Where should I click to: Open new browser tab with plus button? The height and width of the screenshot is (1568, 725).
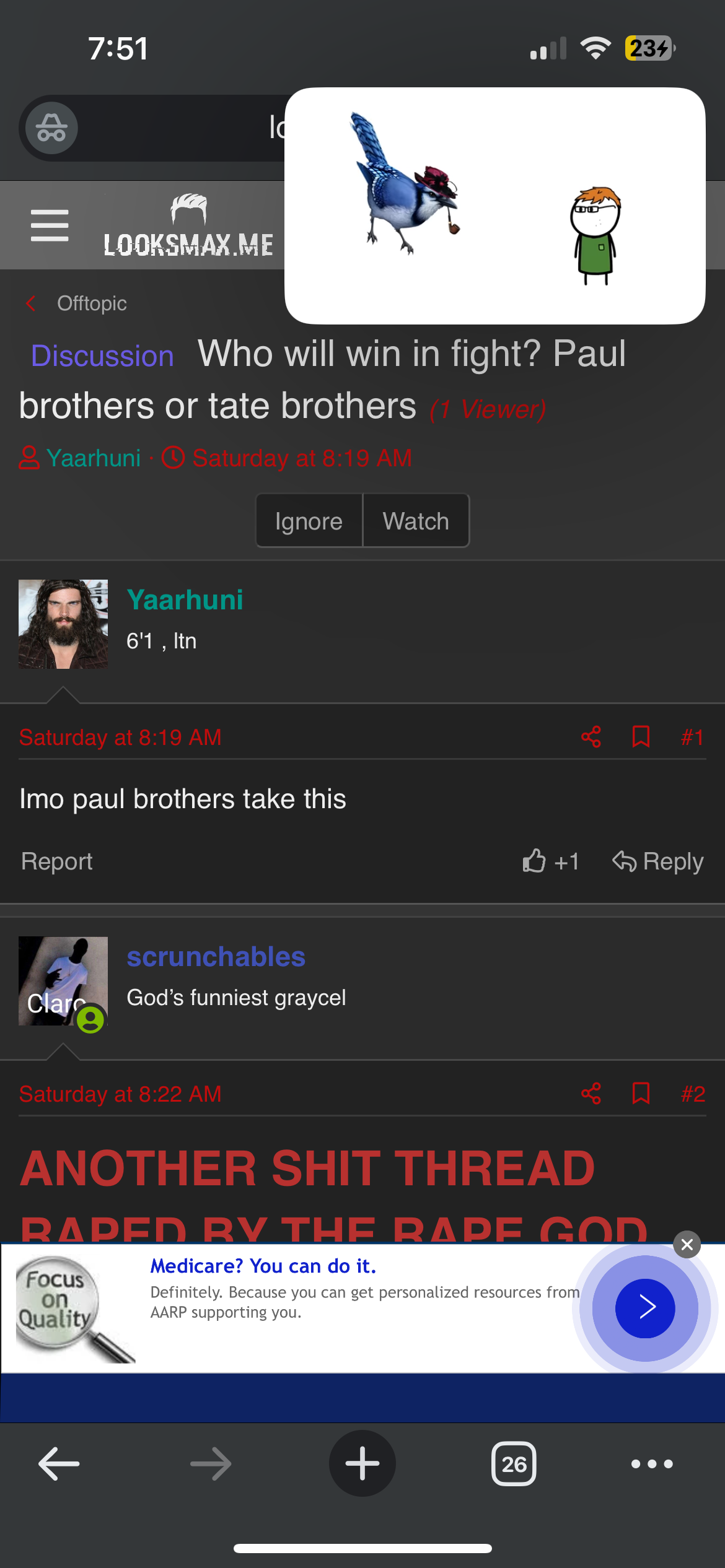362,1463
